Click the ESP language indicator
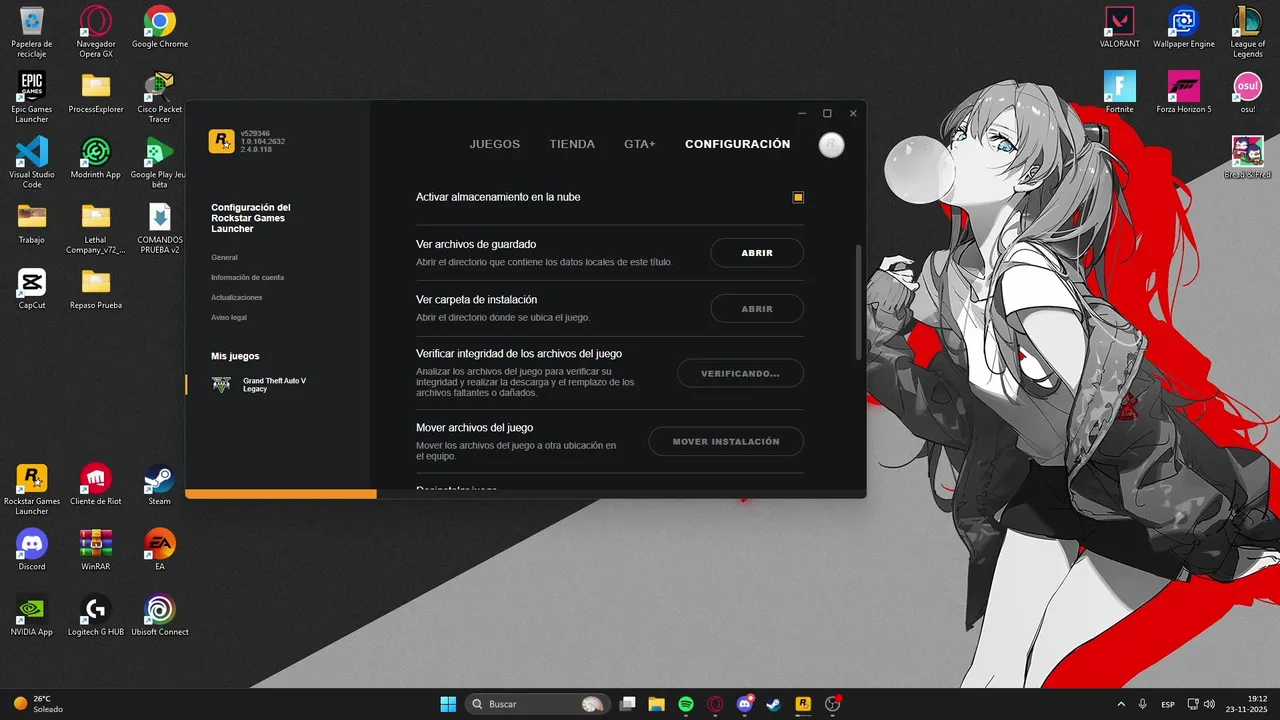The height and width of the screenshot is (720, 1280). tap(1167, 704)
